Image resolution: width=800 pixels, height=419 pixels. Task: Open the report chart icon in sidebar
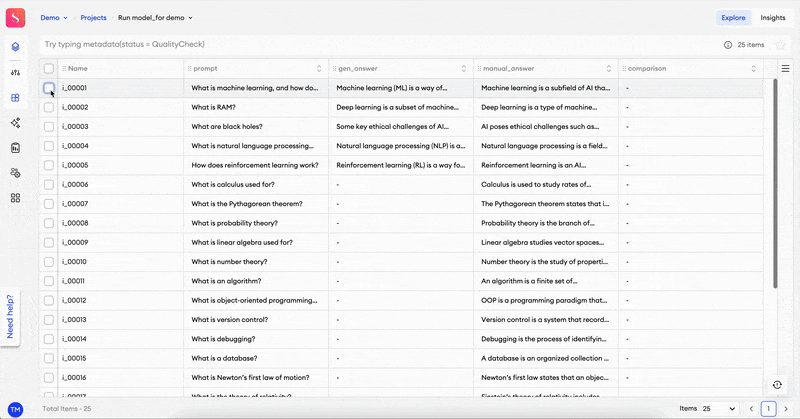click(x=15, y=148)
